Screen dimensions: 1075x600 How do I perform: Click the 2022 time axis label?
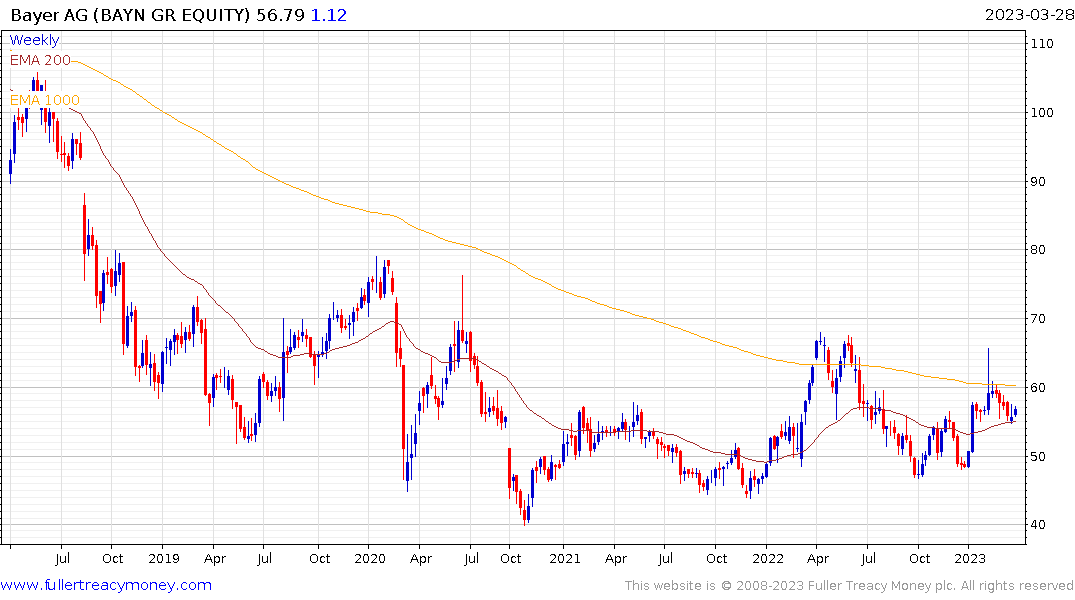tap(768, 558)
